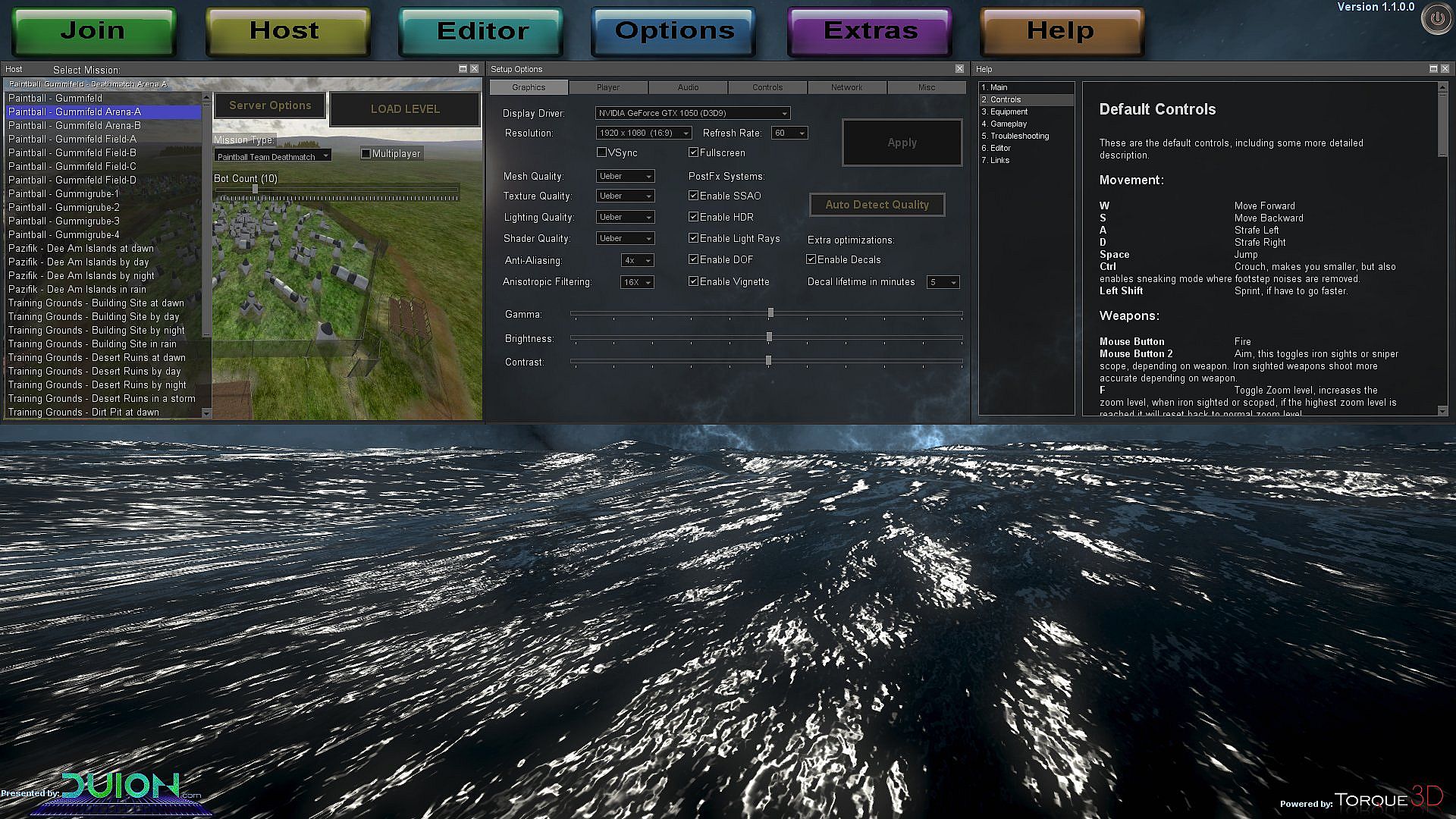Click the Auto Detect Quality button

pyautogui.click(x=877, y=205)
